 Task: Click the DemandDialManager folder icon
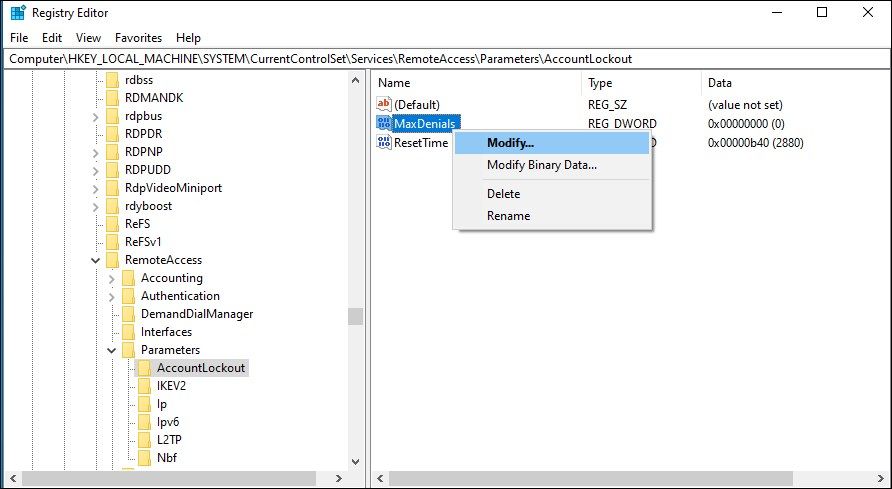click(x=128, y=314)
